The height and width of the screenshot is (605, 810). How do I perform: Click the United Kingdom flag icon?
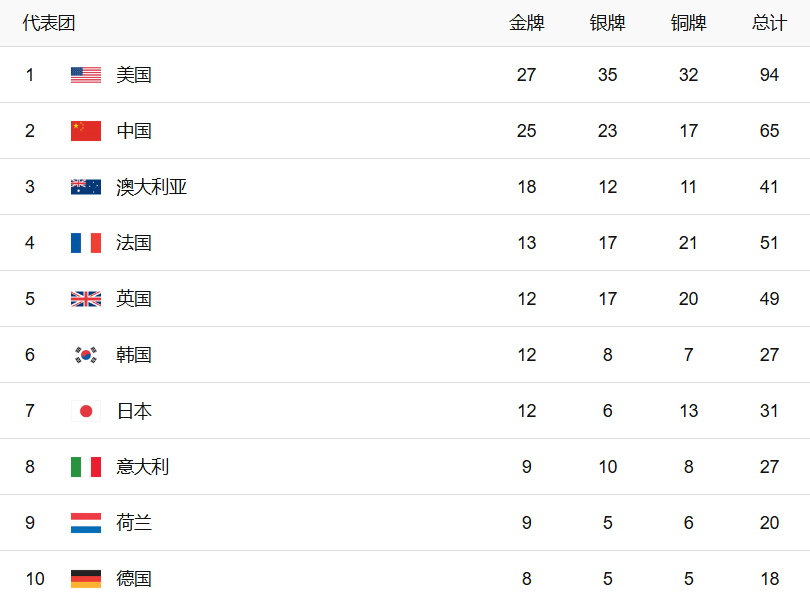(86, 299)
